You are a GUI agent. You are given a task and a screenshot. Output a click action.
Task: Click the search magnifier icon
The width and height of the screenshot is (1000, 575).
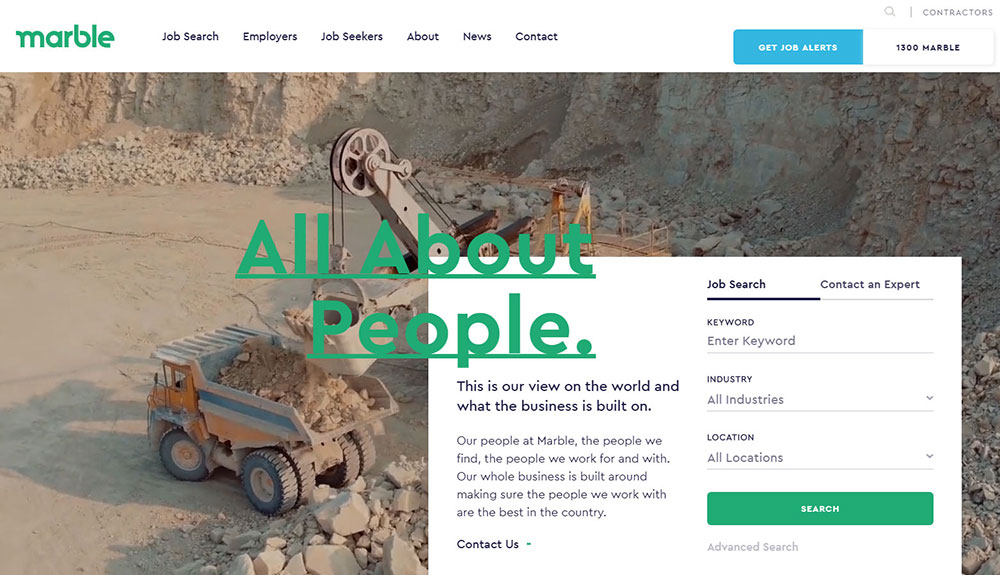(890, 11)
